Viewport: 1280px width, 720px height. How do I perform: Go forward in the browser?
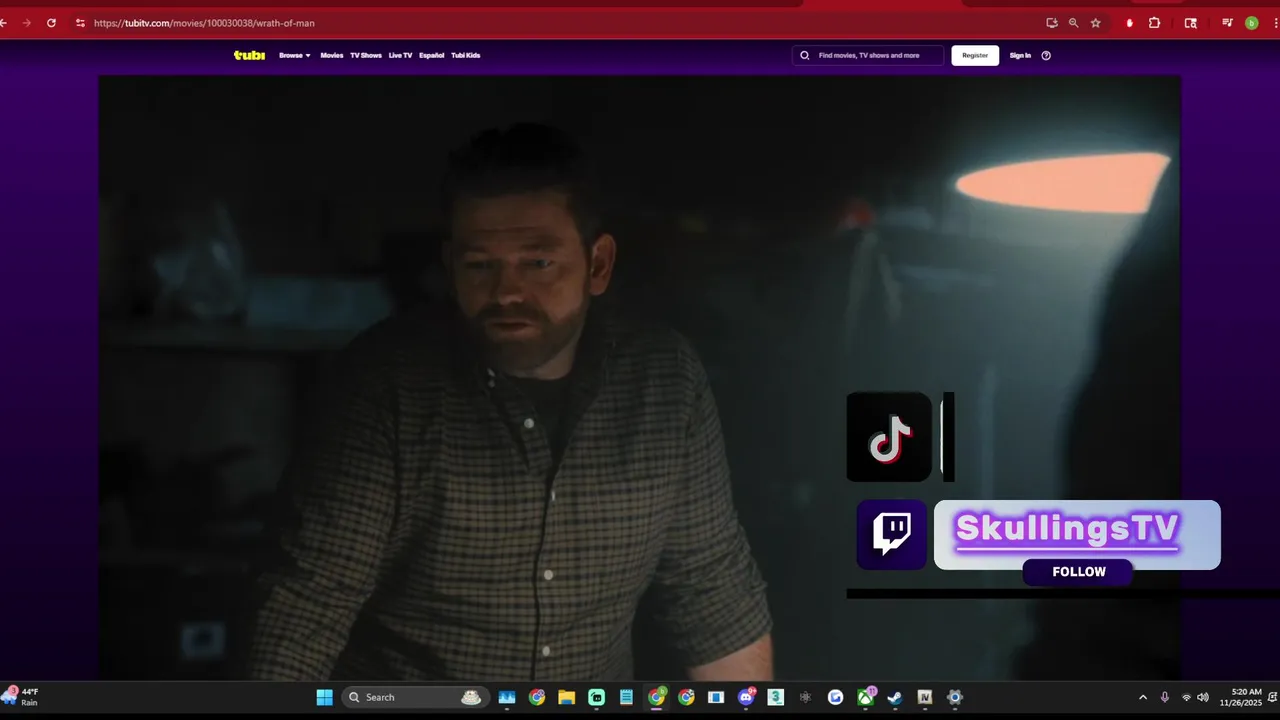[26, 22]
